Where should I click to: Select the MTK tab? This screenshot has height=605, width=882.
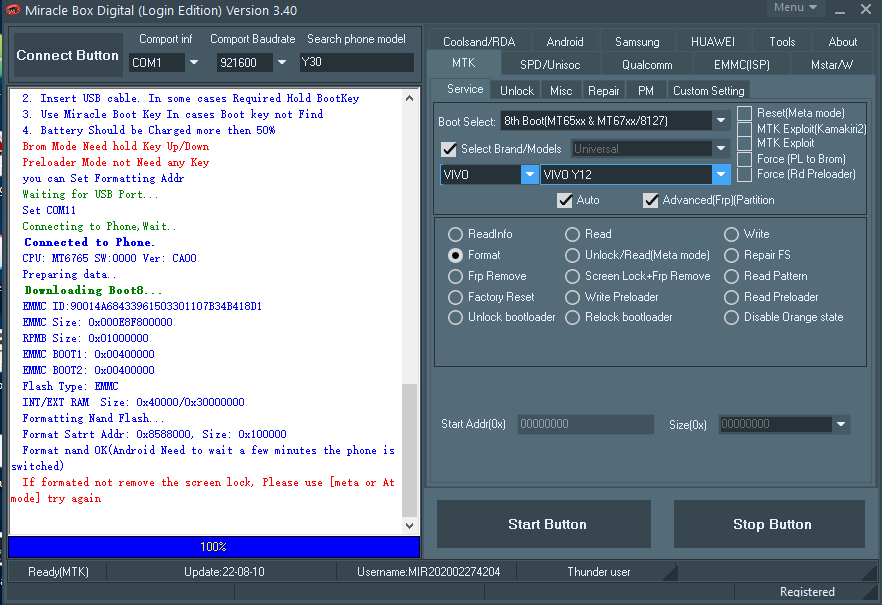coord(464,63)
